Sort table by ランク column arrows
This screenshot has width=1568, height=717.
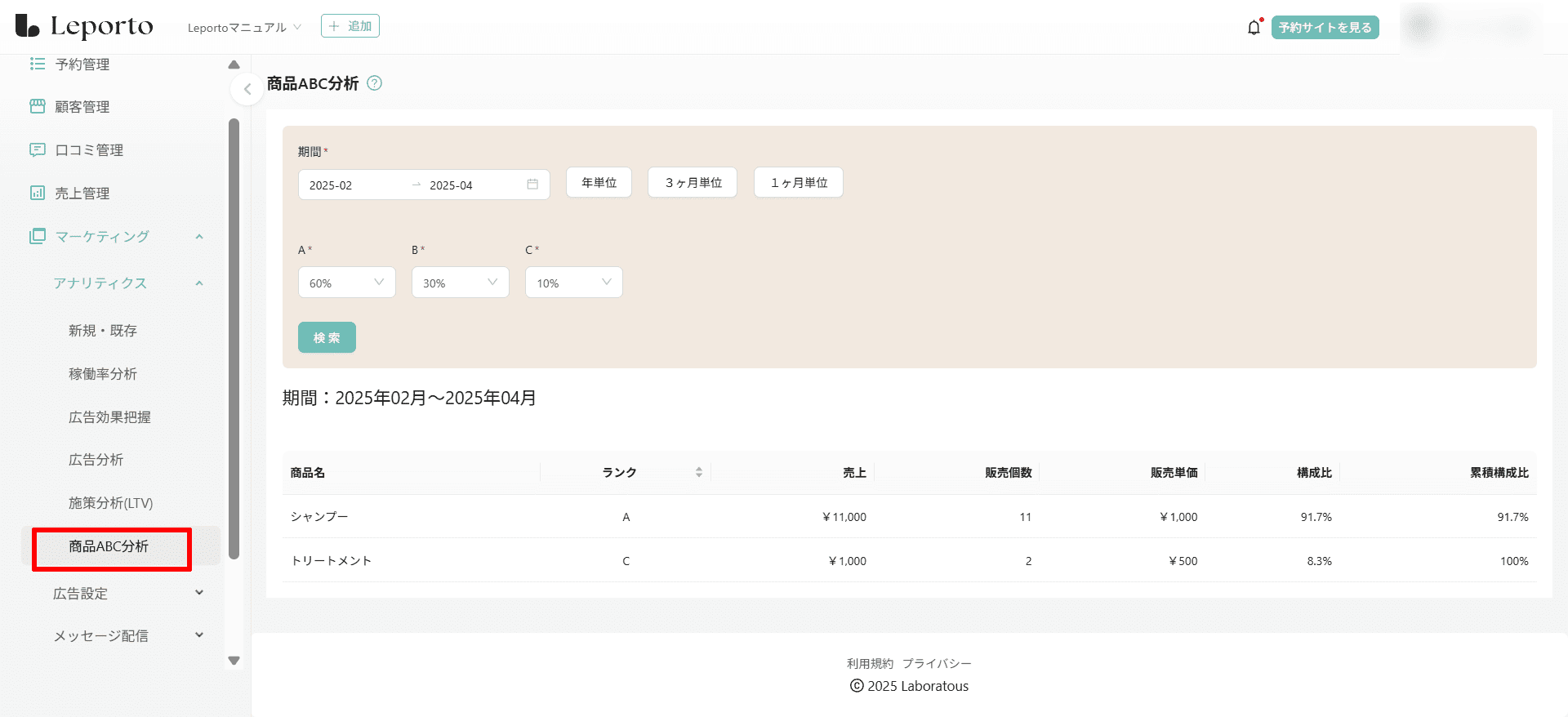point(698,472)
